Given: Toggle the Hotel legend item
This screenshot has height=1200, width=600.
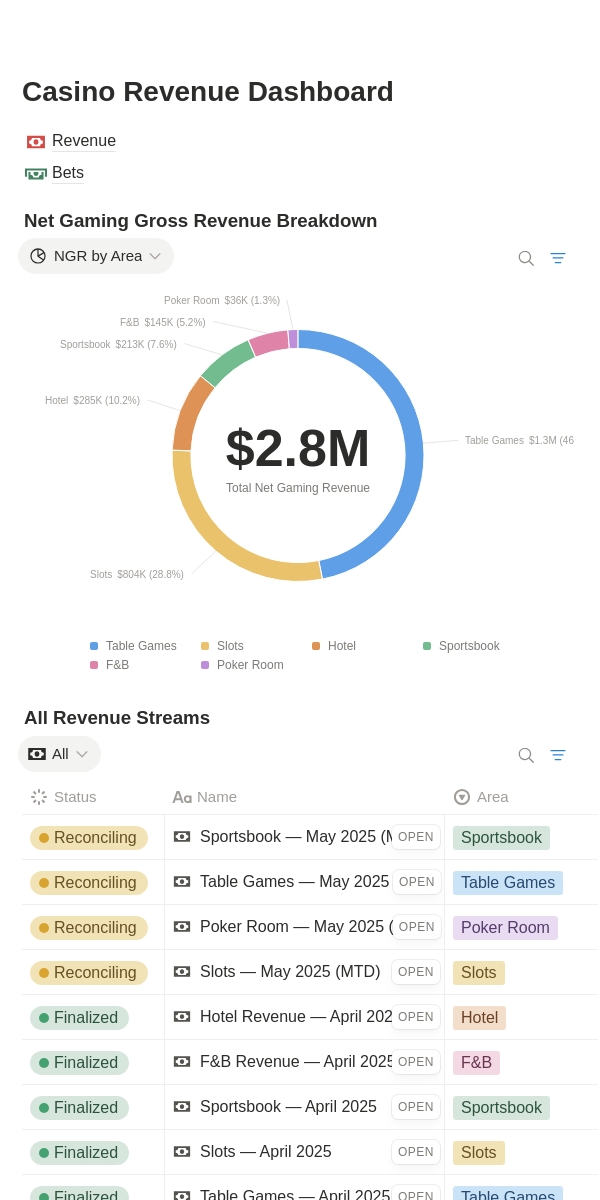Looking at the screenshot, I should (334, 646).
